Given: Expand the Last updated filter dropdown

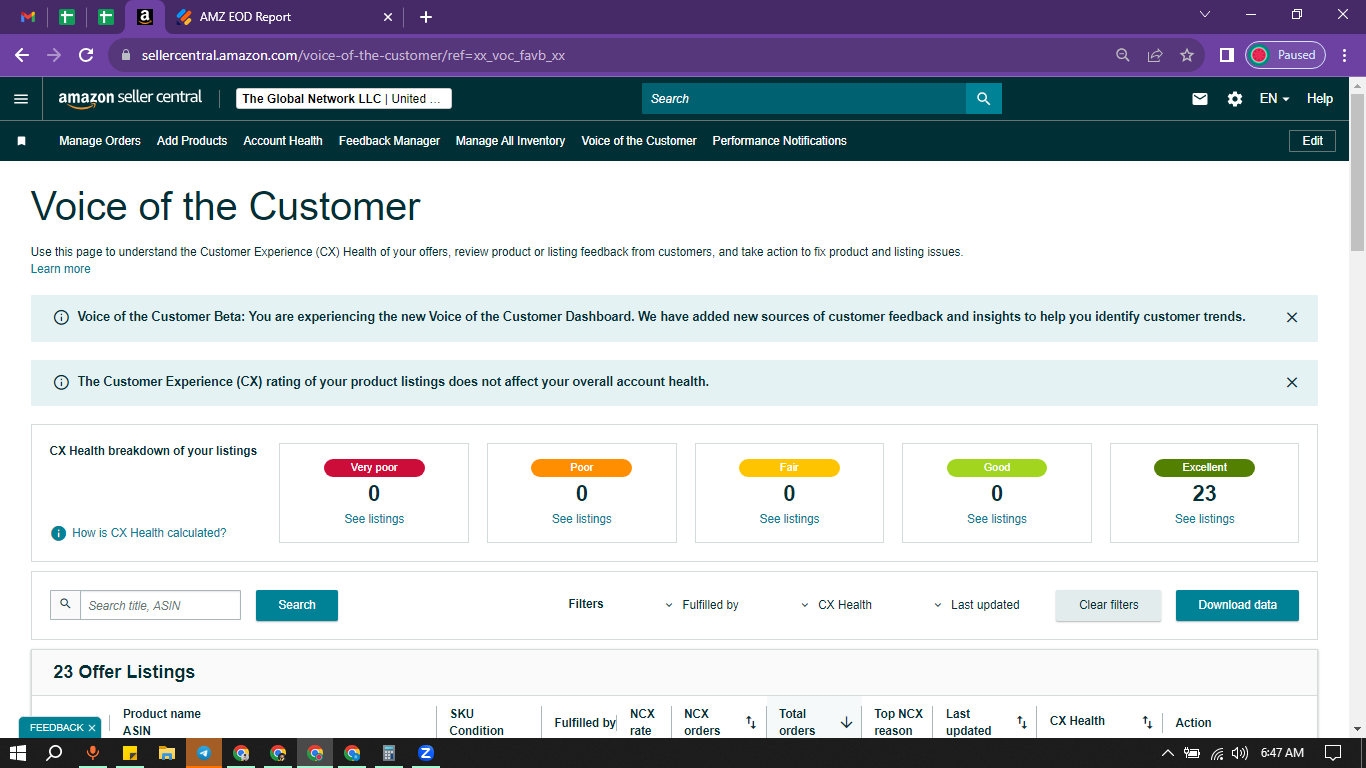Looking at the screenshot, I should coord(977,605).
